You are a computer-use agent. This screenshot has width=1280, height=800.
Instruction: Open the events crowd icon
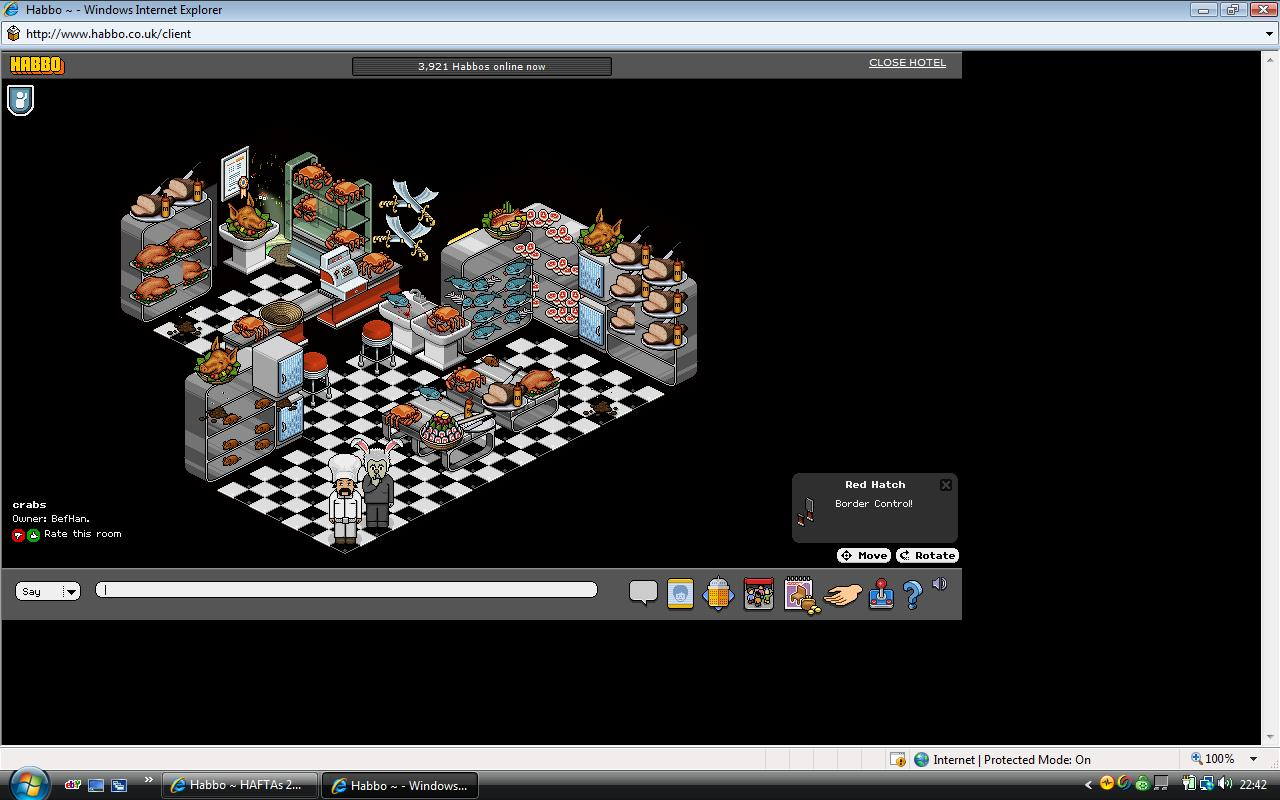[x=759, y=594]
